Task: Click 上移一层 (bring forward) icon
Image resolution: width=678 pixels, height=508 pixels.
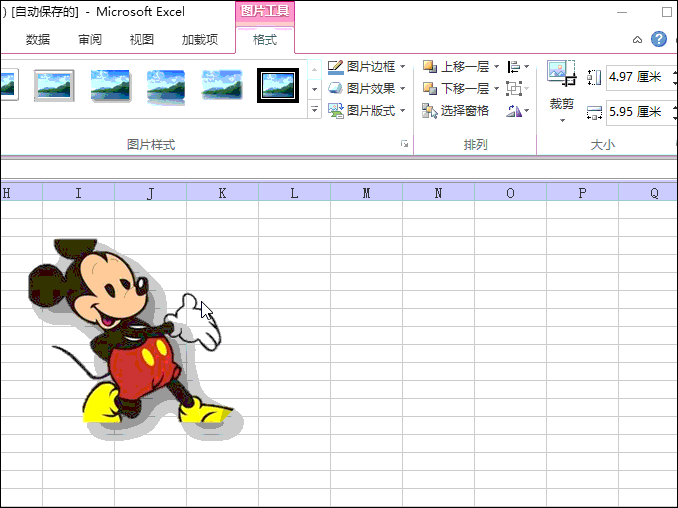Action: [x=430, y=67]
